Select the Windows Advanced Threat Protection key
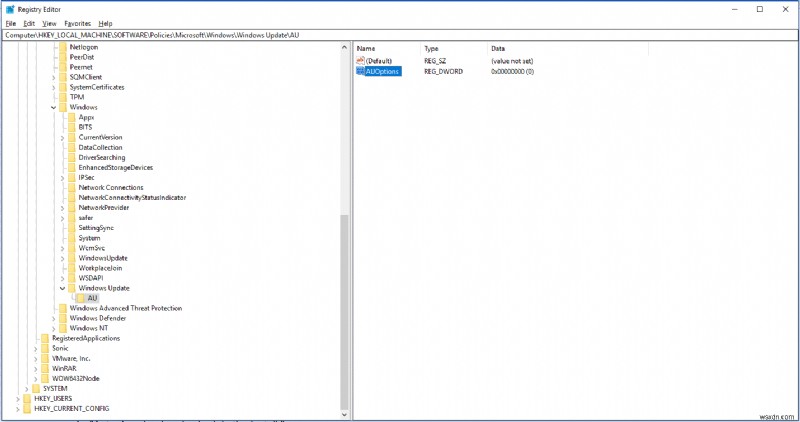Screen dimensions: 800x422 tap(126, 308)
